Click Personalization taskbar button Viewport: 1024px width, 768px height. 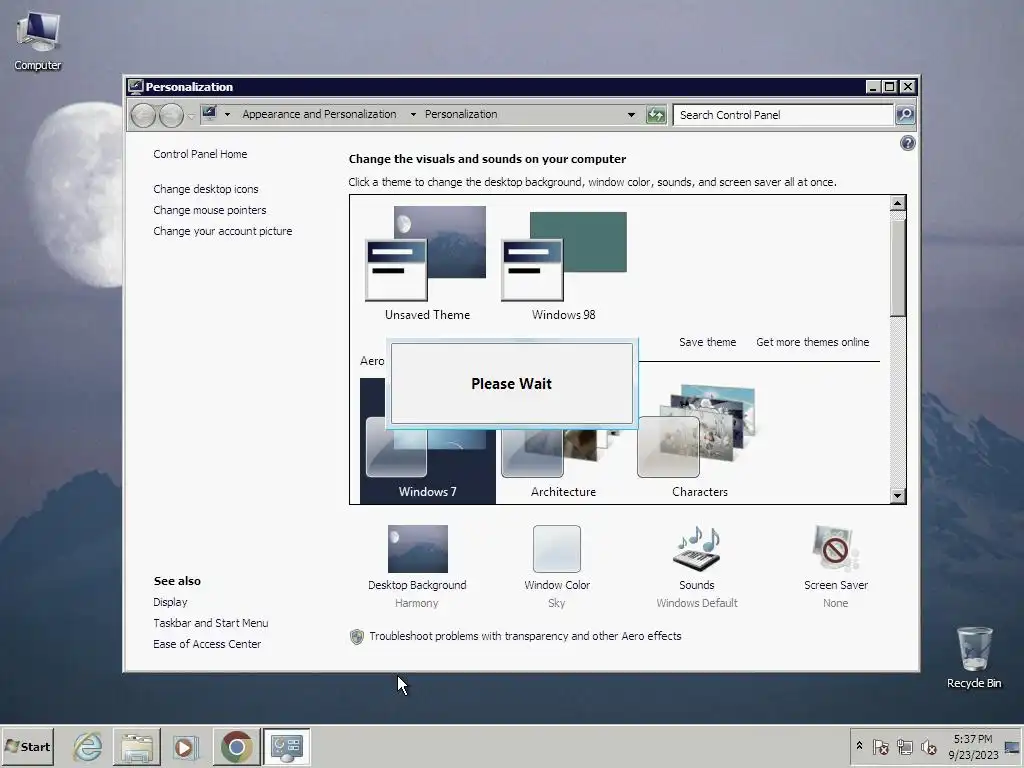pos(287,746)
